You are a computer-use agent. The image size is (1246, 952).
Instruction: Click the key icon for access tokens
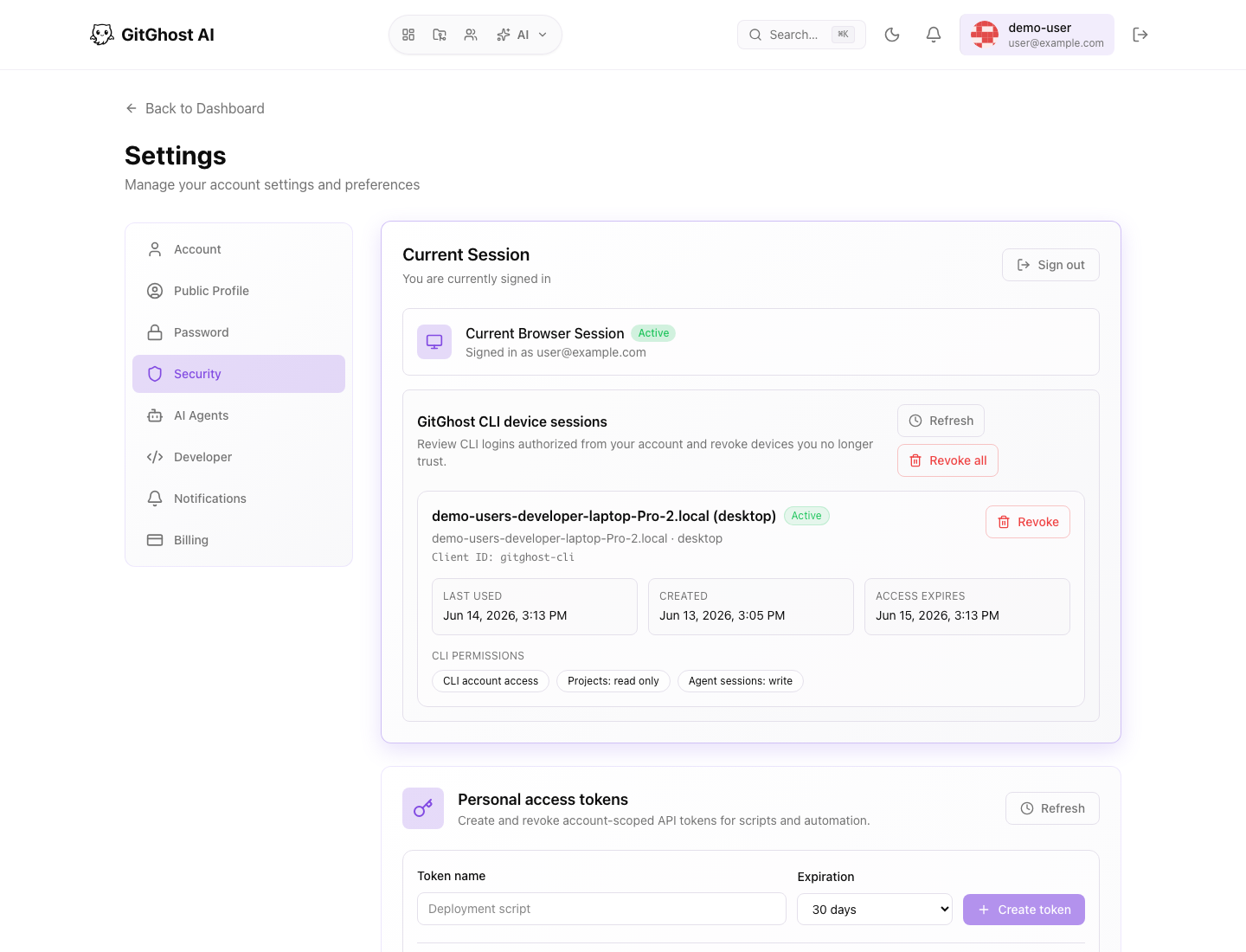tap(423, 808)
